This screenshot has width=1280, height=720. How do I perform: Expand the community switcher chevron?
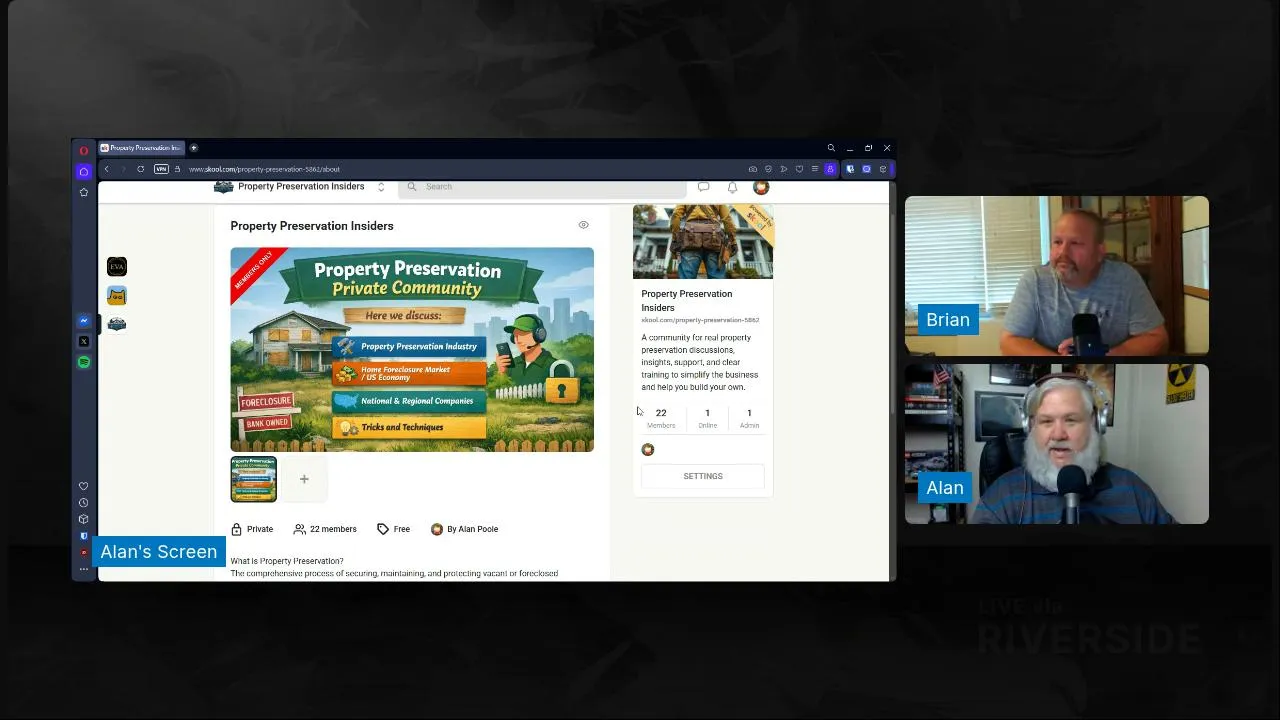[x=381, y=187]
